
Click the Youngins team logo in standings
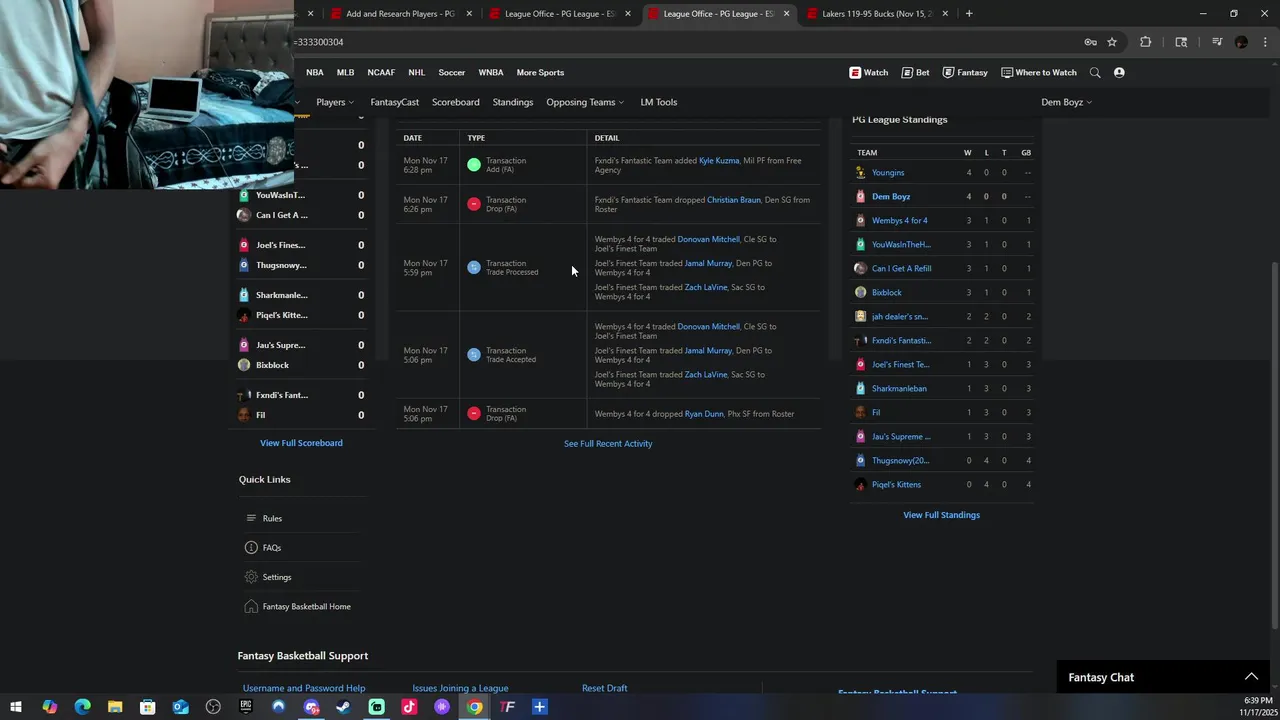(860, 172)
